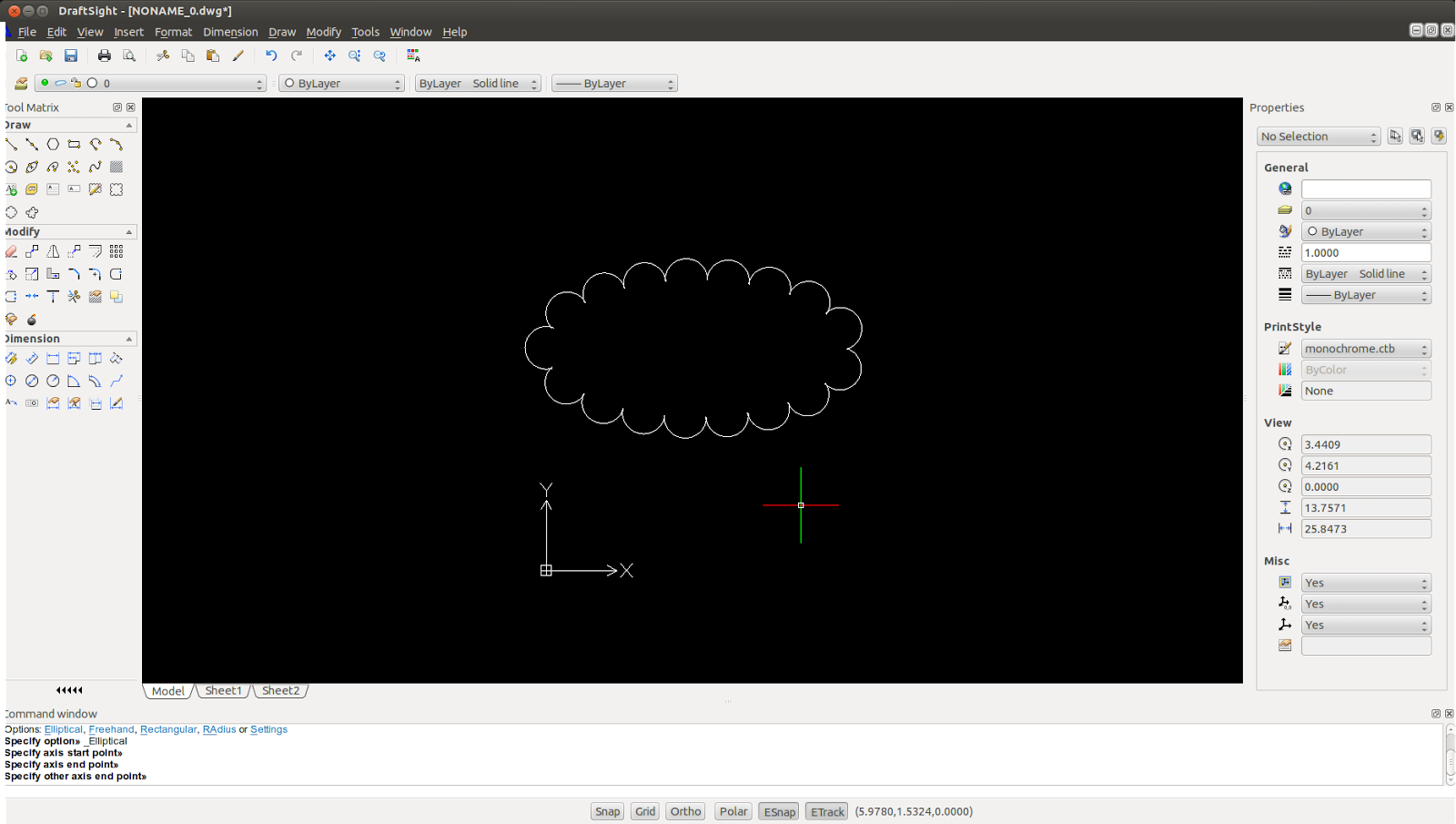1456x824 pixels.
Task: Open the Tools menu
Action: (365, 32)
